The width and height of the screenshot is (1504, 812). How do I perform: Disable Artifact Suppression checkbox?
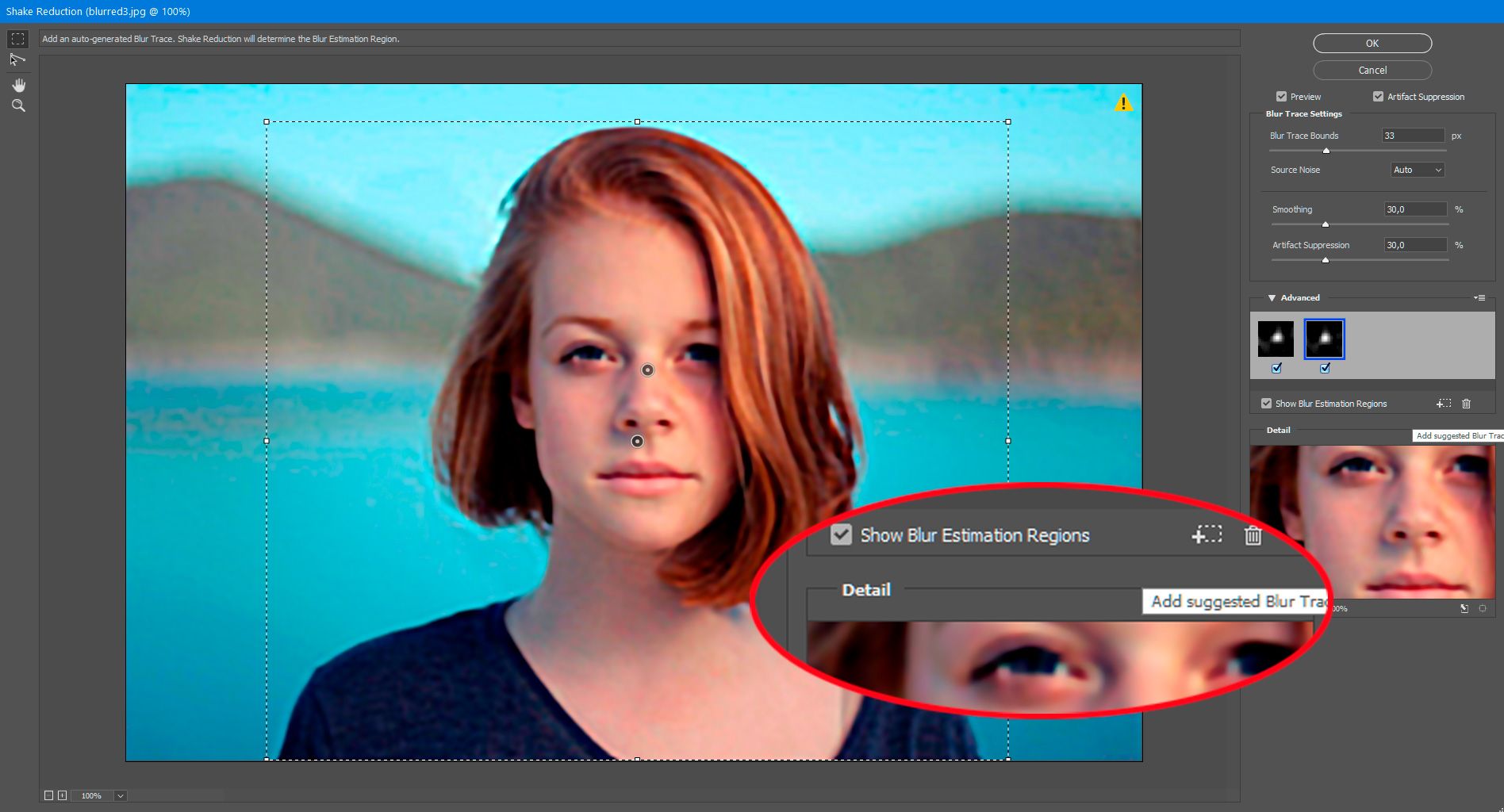(x=1378, y=96)
